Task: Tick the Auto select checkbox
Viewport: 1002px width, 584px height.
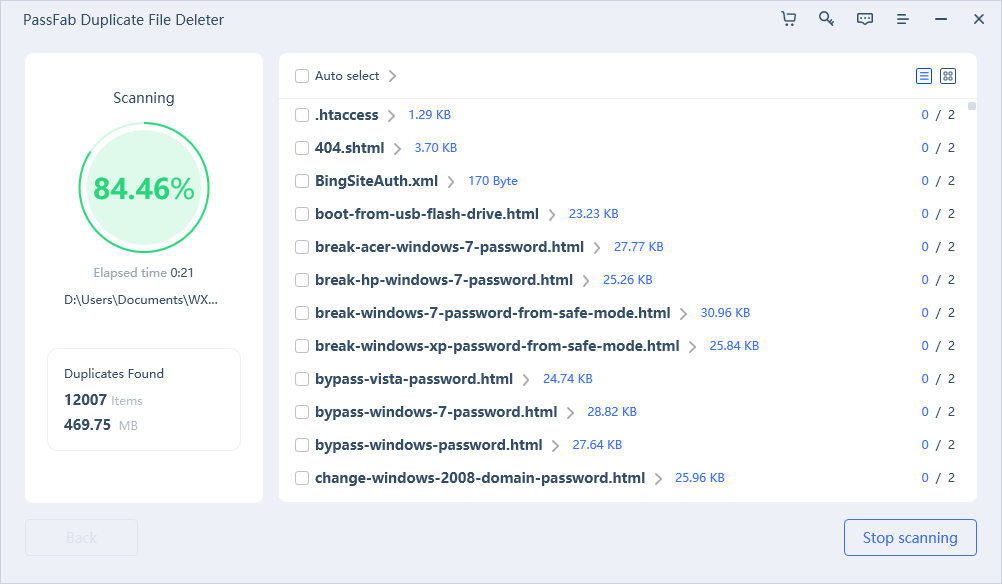Action: 302,76
